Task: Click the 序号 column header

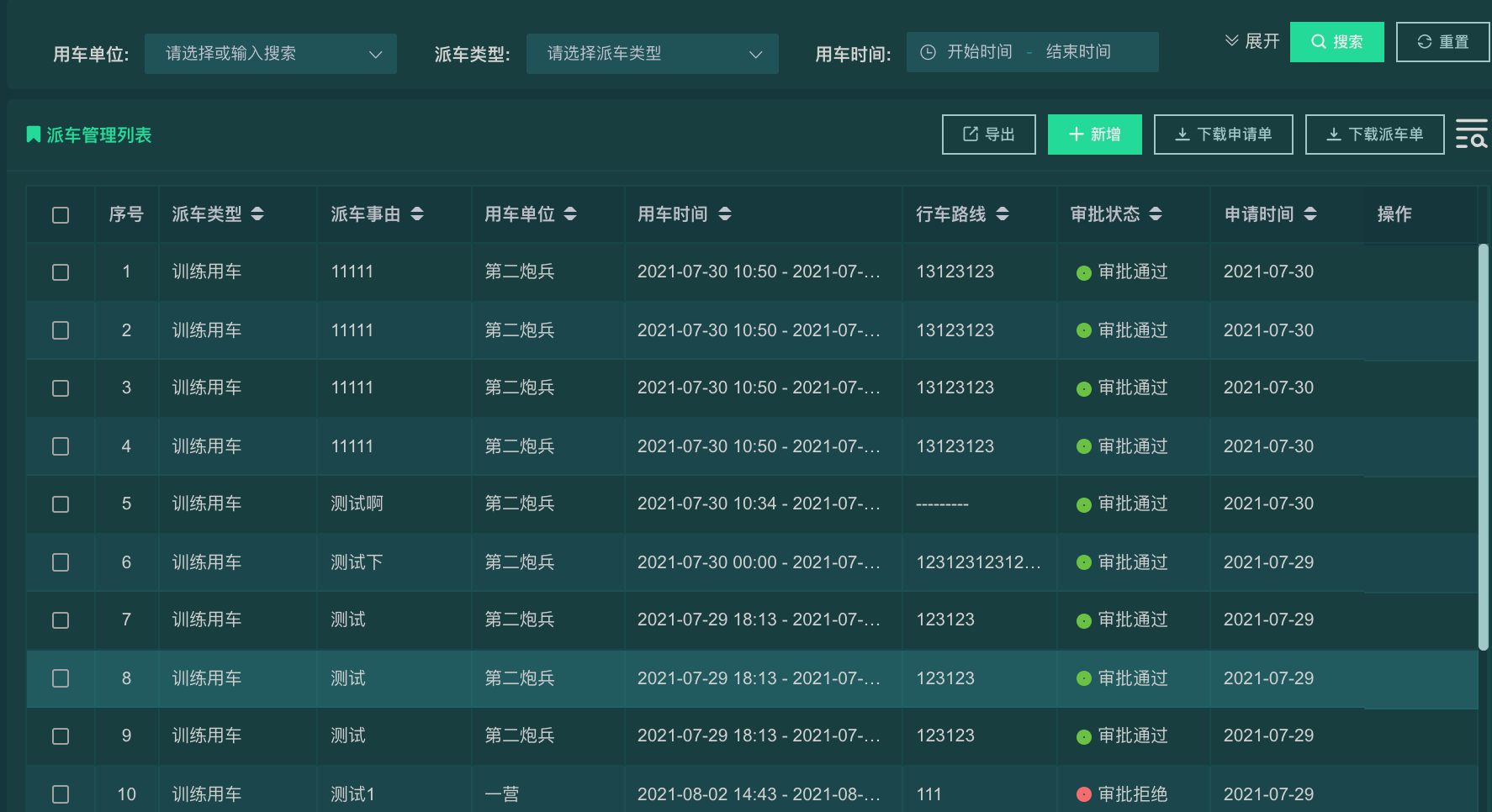Action: 126,214
